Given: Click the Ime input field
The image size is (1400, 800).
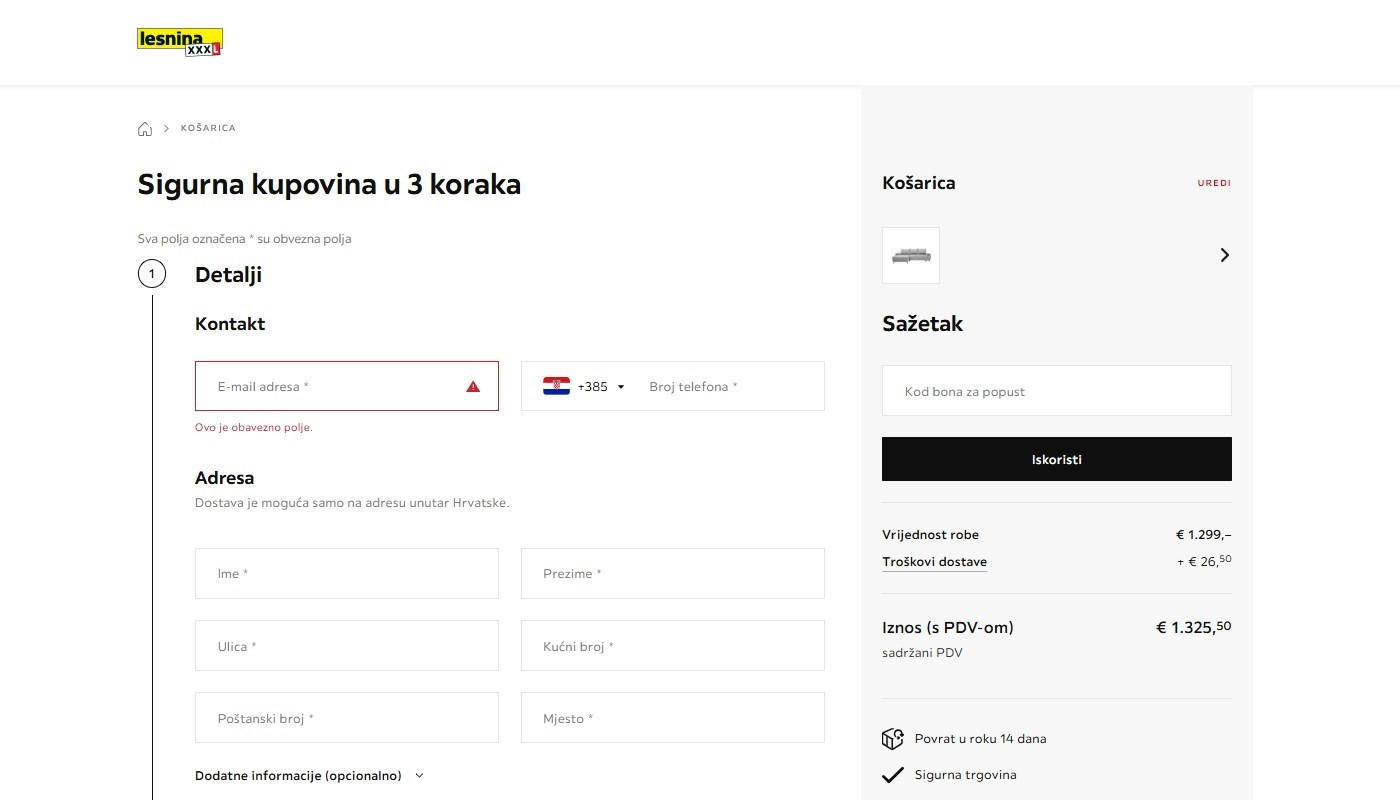Looking at the screenshot, I should click(347, 574).
